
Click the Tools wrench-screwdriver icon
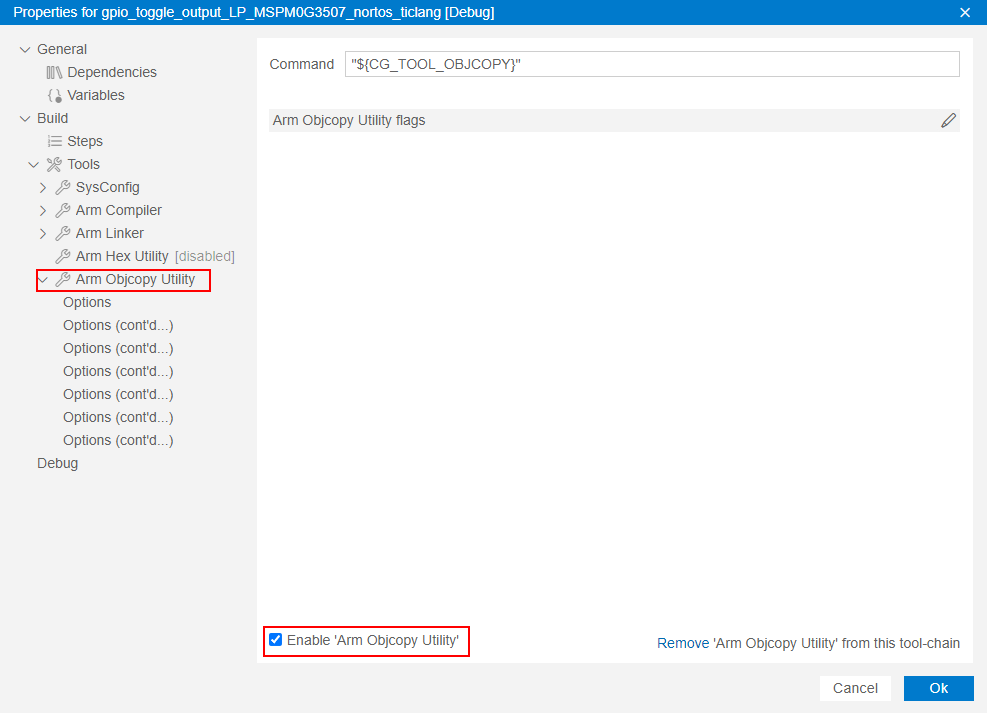point(54,165)
